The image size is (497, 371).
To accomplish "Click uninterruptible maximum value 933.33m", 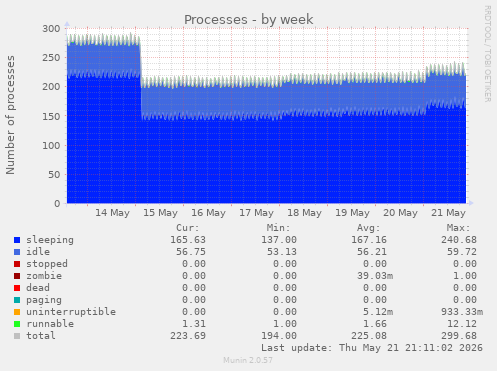I will (x=462, y=312).
